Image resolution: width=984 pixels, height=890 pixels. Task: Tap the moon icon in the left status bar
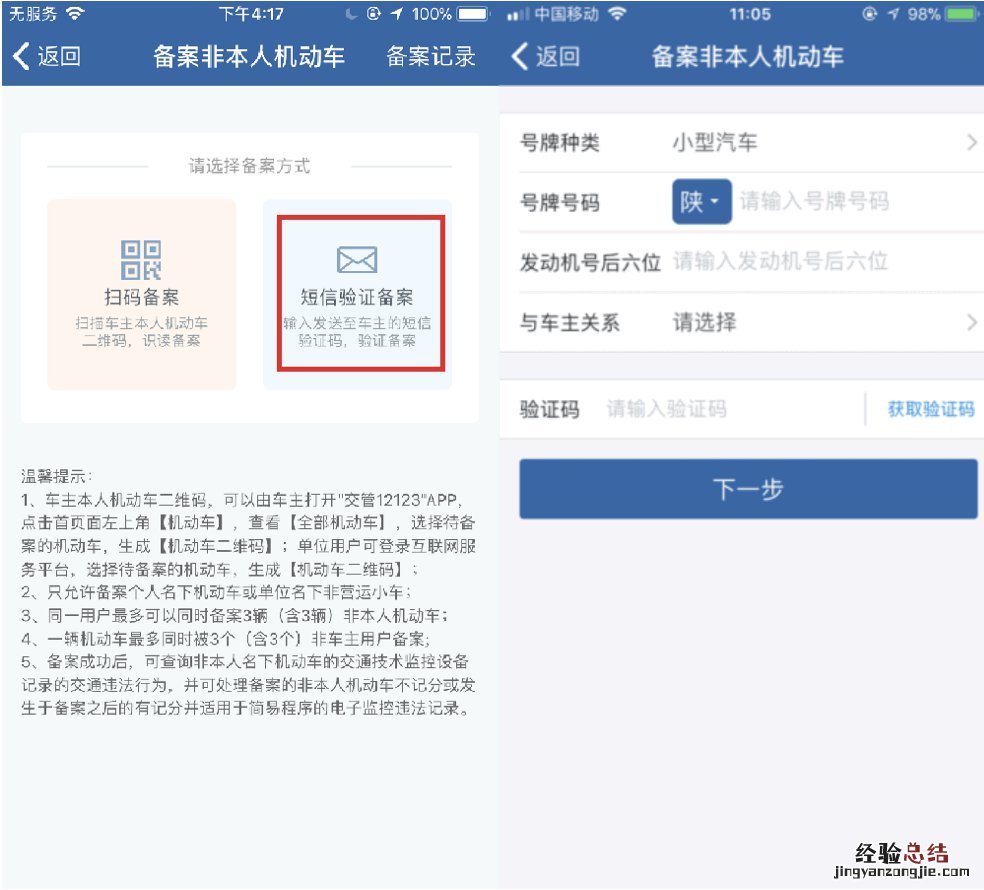coord(350,15)
